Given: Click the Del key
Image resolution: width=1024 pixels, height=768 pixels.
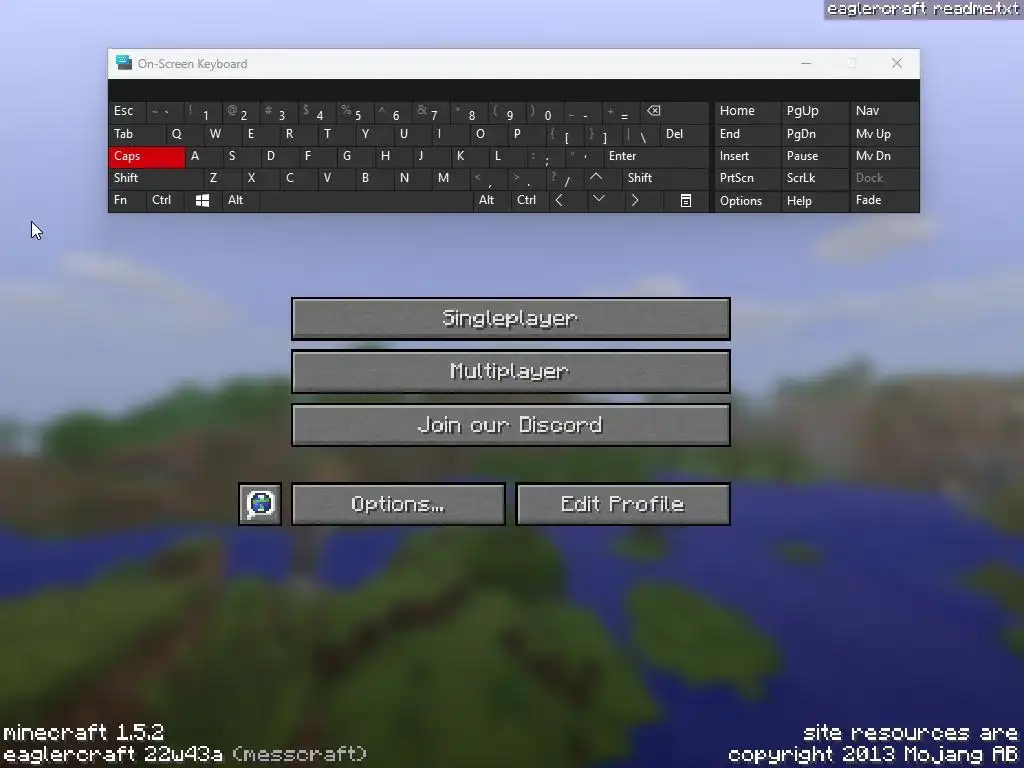Looking at the screenshot, I should click(685, 135).
